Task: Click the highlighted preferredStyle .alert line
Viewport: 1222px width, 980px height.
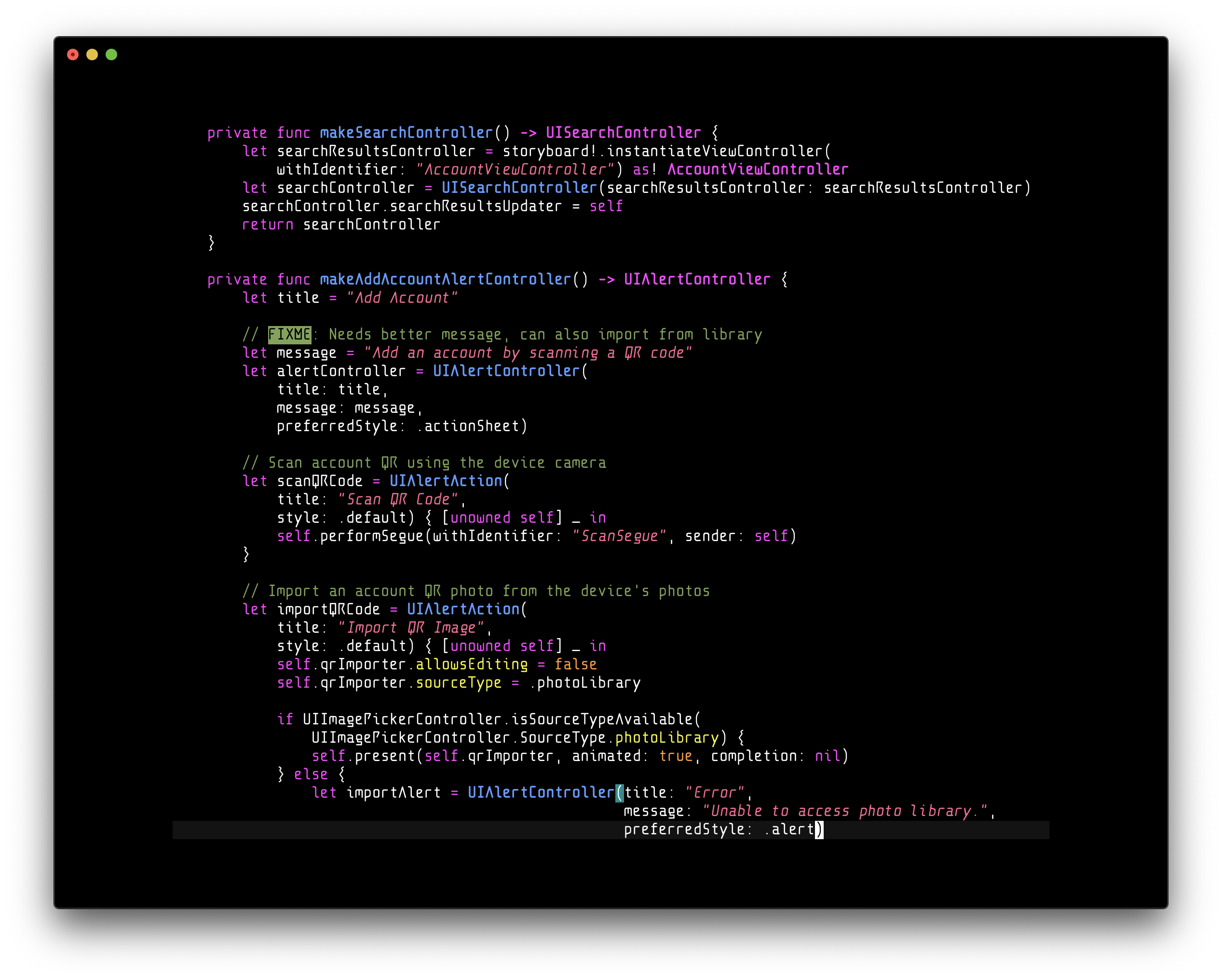Action: (720, 829)
